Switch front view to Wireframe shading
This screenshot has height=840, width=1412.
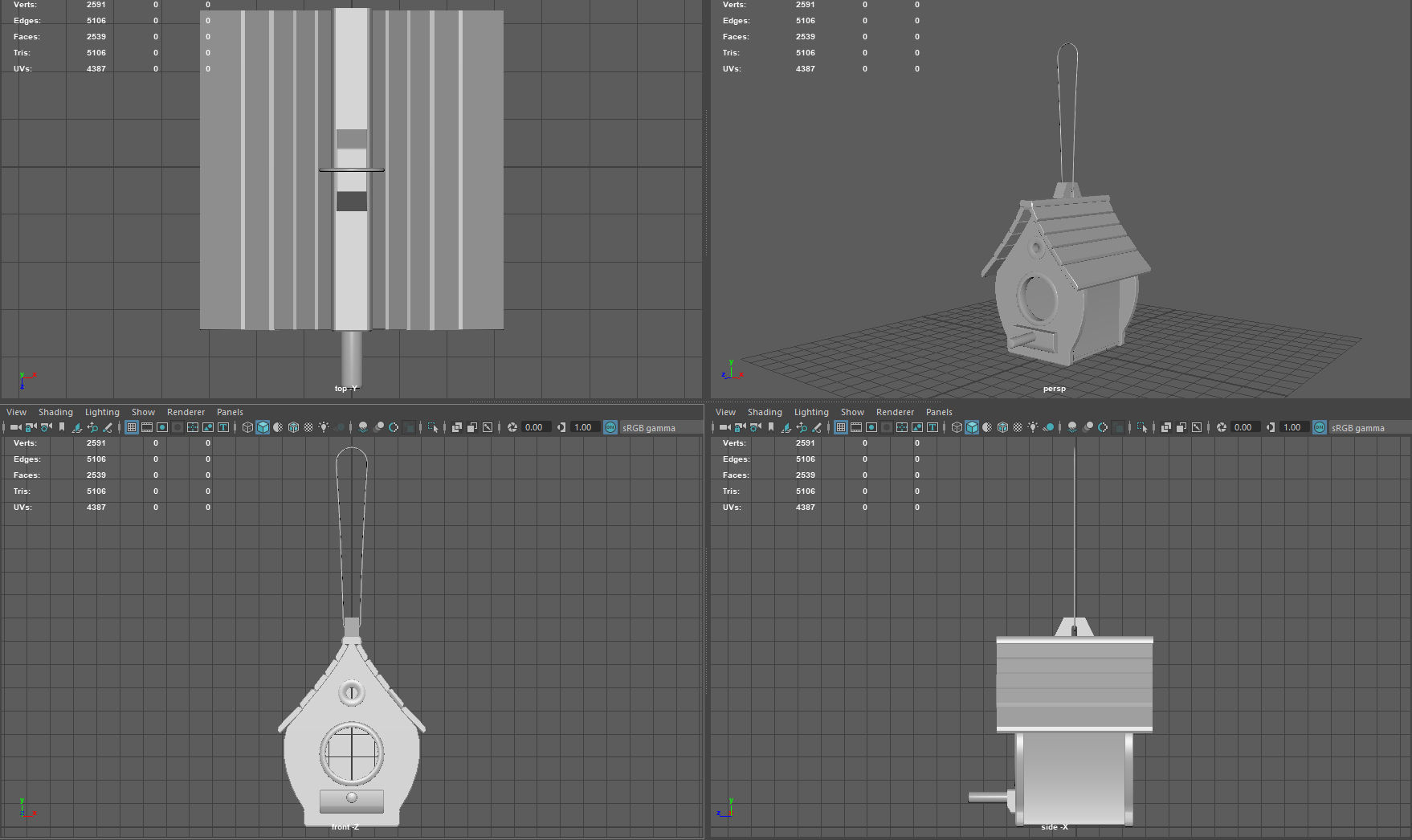pyautogui.click(x=247, y=427)
